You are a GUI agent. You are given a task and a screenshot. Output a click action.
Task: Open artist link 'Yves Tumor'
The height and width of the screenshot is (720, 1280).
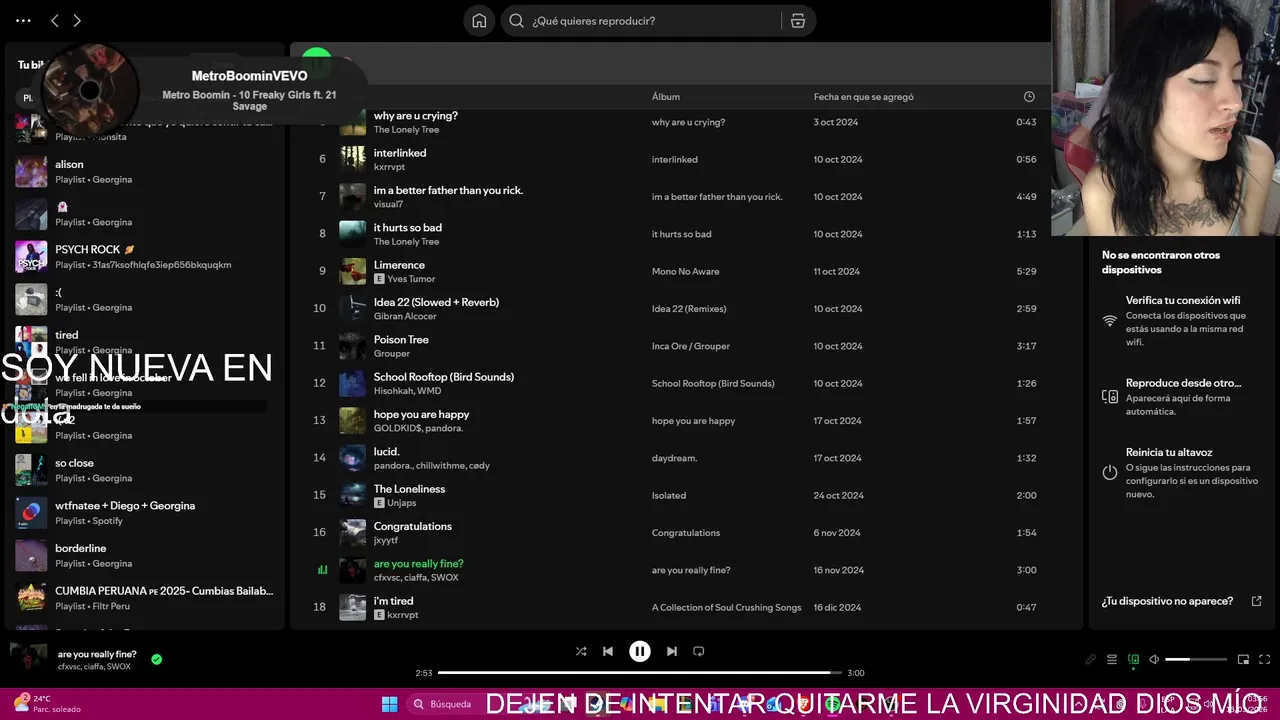pyautogui.click(x=411, y=279)
